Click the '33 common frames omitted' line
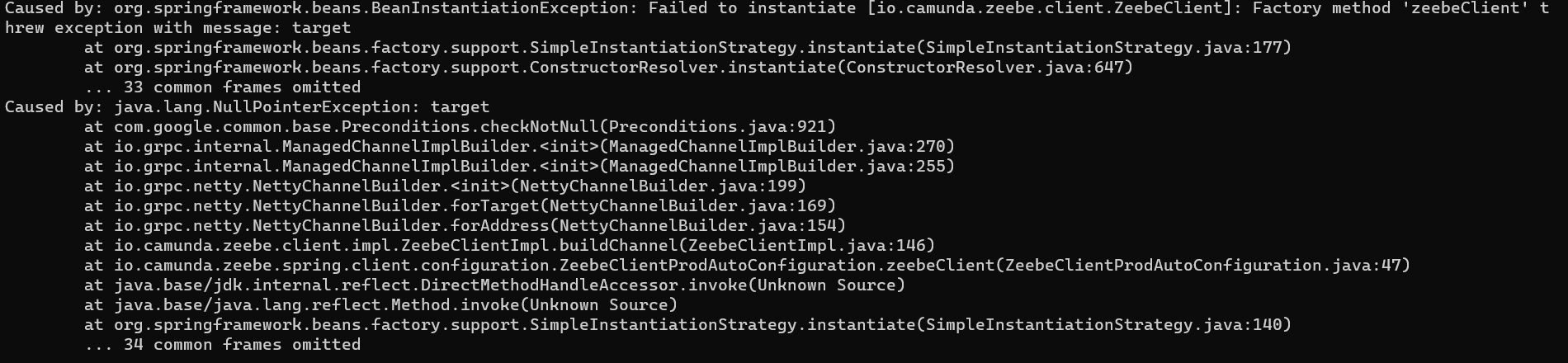1568x363 pixels. click(223, 87)
